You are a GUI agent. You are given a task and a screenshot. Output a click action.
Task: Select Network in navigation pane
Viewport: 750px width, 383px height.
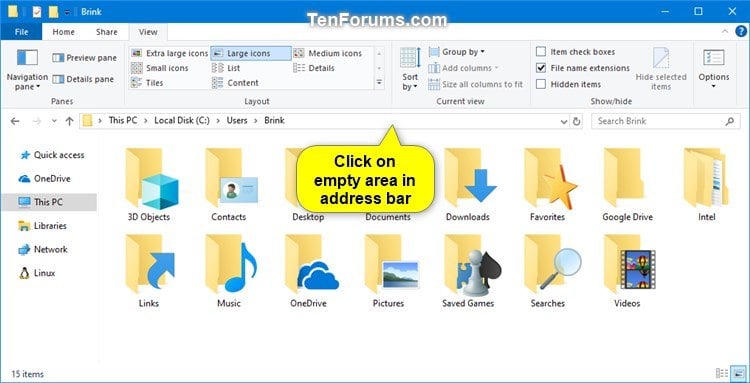43,250
